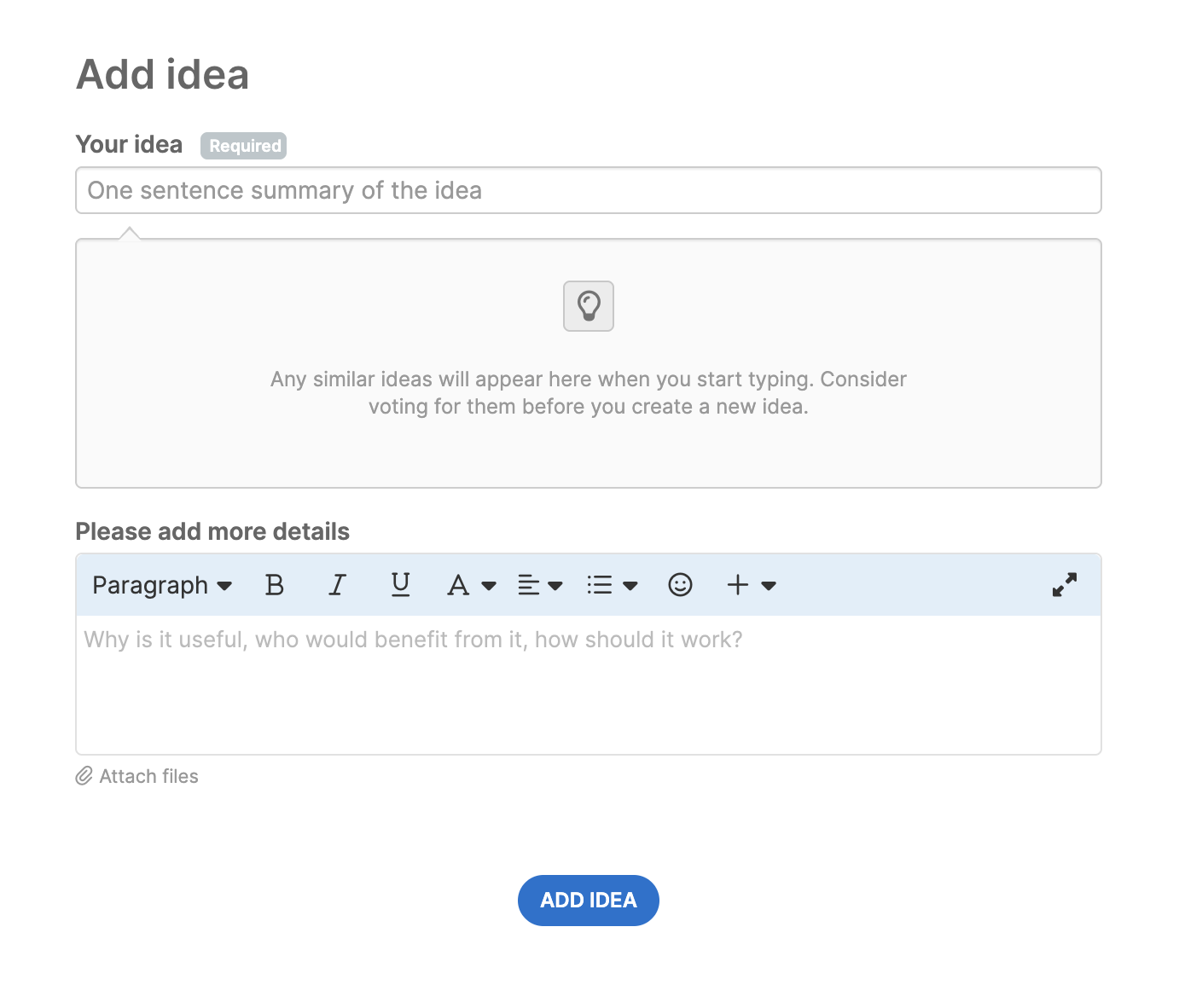Open the arrow beside the text color icon

point(489,586)
